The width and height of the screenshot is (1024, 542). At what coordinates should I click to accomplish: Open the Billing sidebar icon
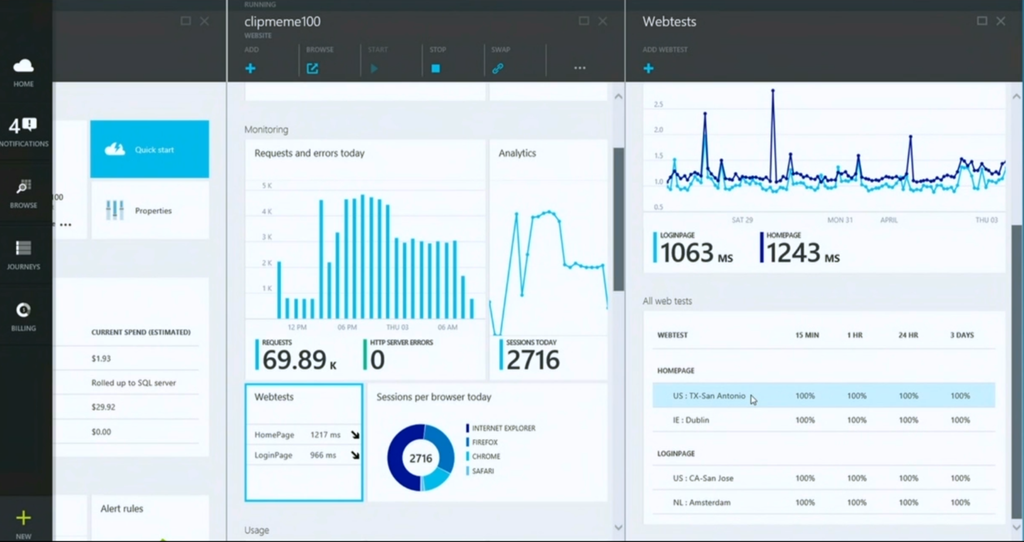pyautogui.click(x=23, y=311)
